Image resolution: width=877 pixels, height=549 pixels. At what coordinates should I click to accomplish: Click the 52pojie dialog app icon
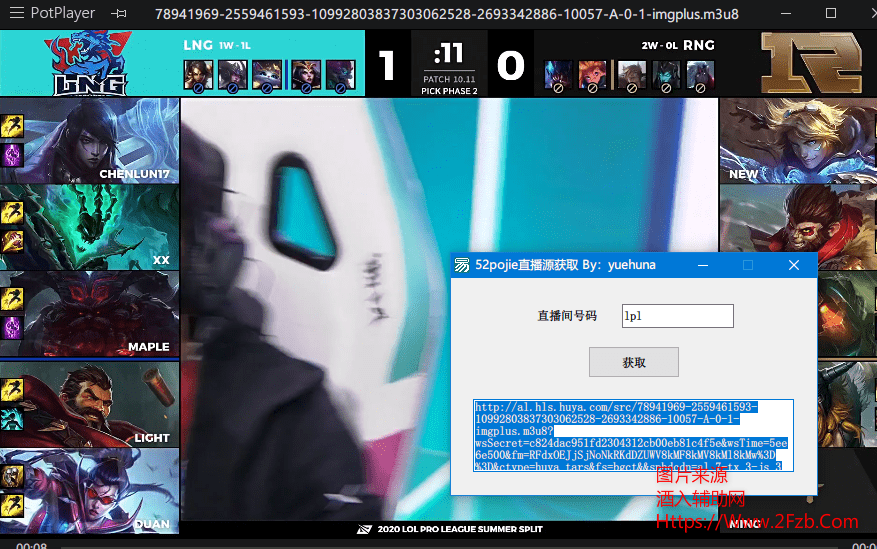tap(462, 265)
